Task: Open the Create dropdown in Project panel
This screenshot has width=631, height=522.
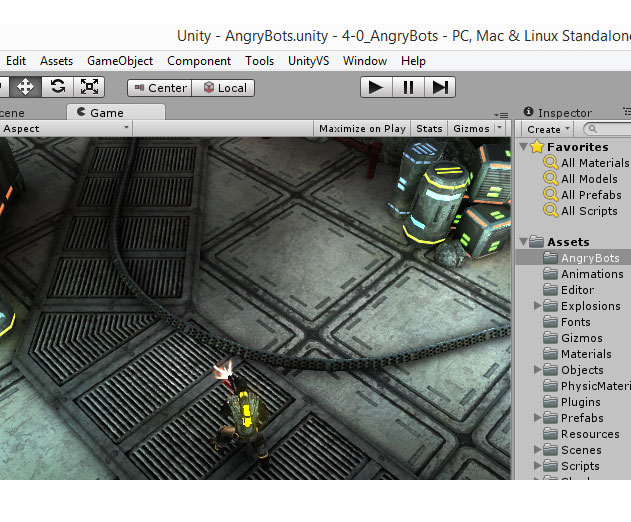Action: click(549, 129)
